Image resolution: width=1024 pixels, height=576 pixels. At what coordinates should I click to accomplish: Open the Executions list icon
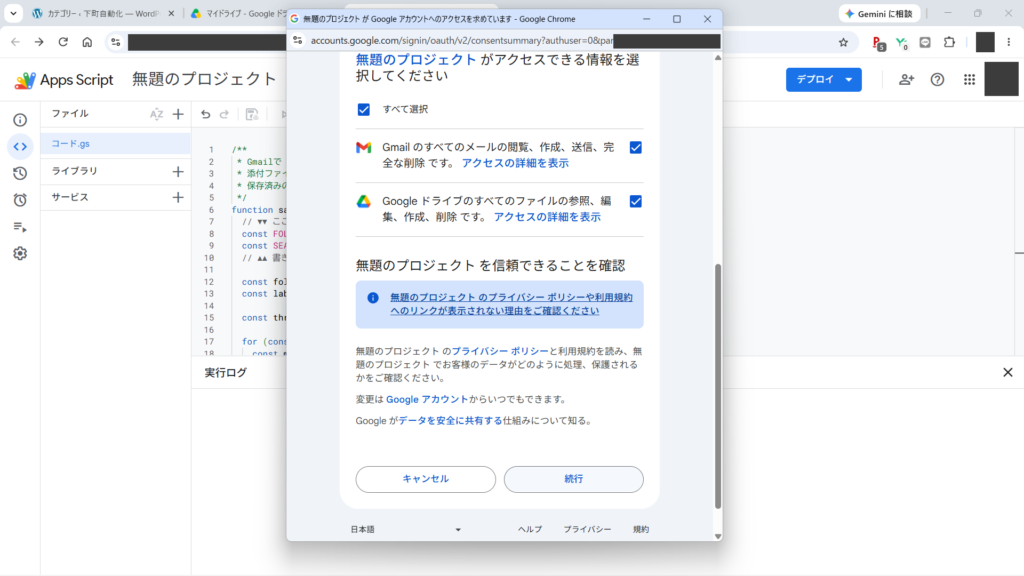tap(20, 227)
